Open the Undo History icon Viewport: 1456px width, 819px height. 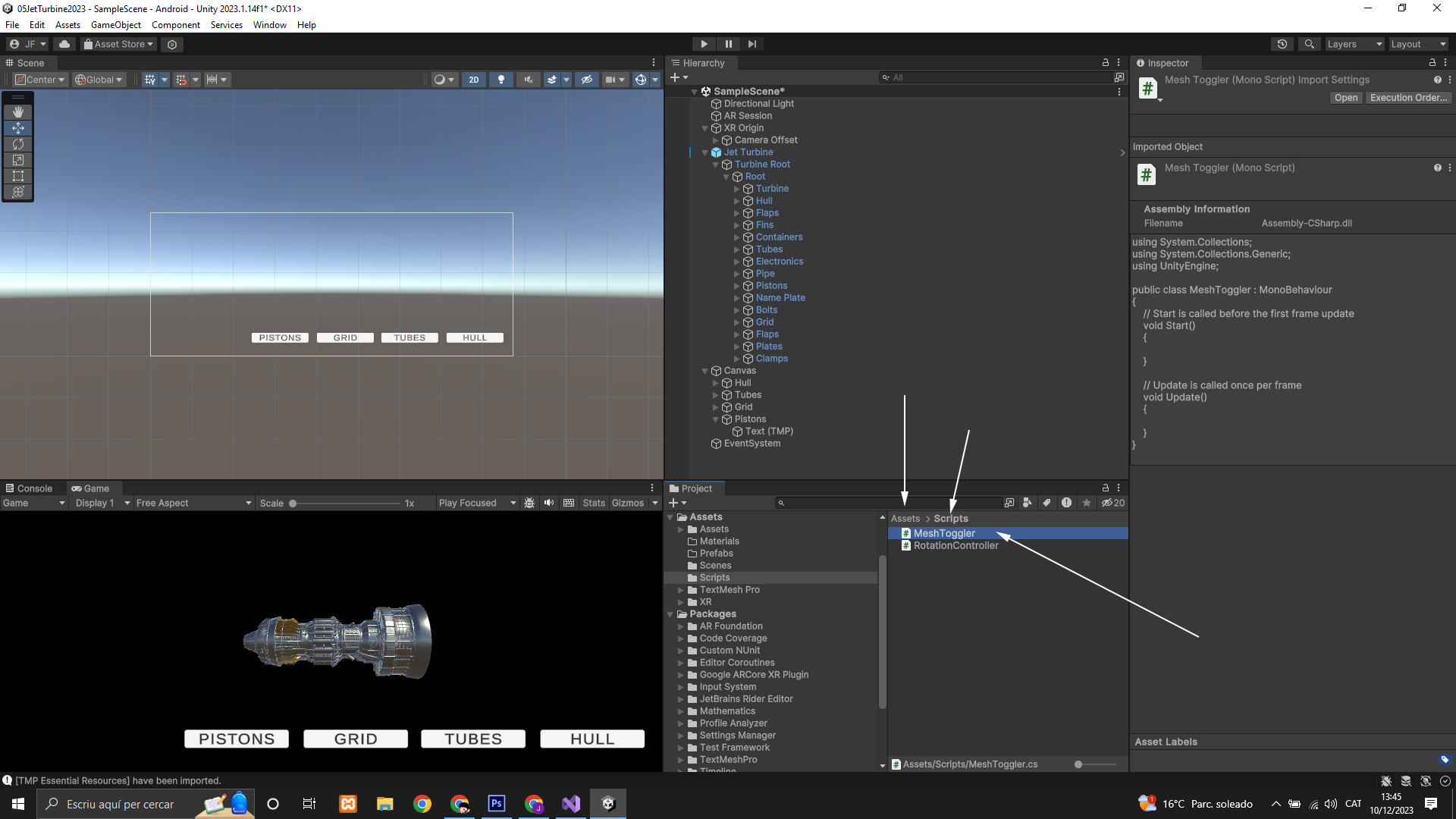(x=1282, y=44)
